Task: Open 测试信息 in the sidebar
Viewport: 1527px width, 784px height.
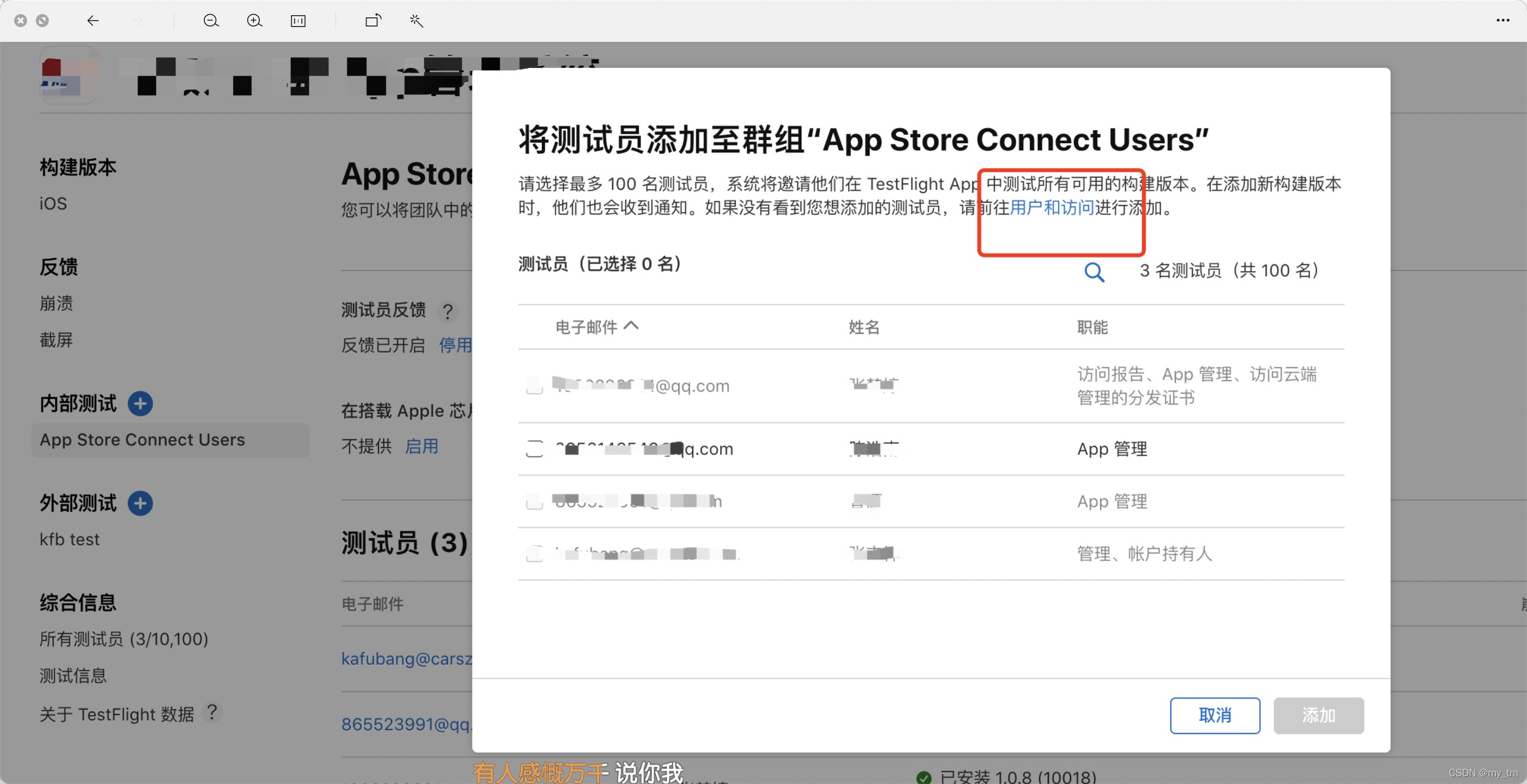Action: coord(73,676)
